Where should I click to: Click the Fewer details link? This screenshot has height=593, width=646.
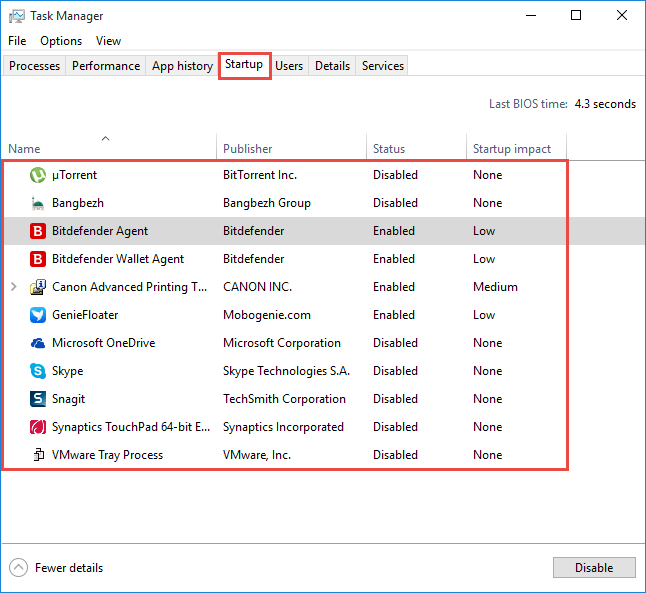click(x=69, y=568)
